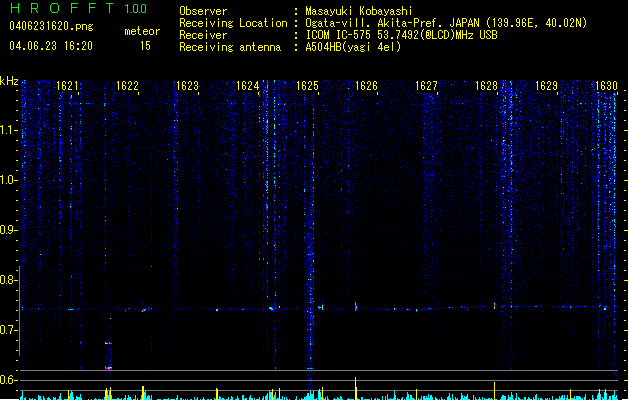
Task: Click the ICOM IC-575 receiver text
Action: 401,35
